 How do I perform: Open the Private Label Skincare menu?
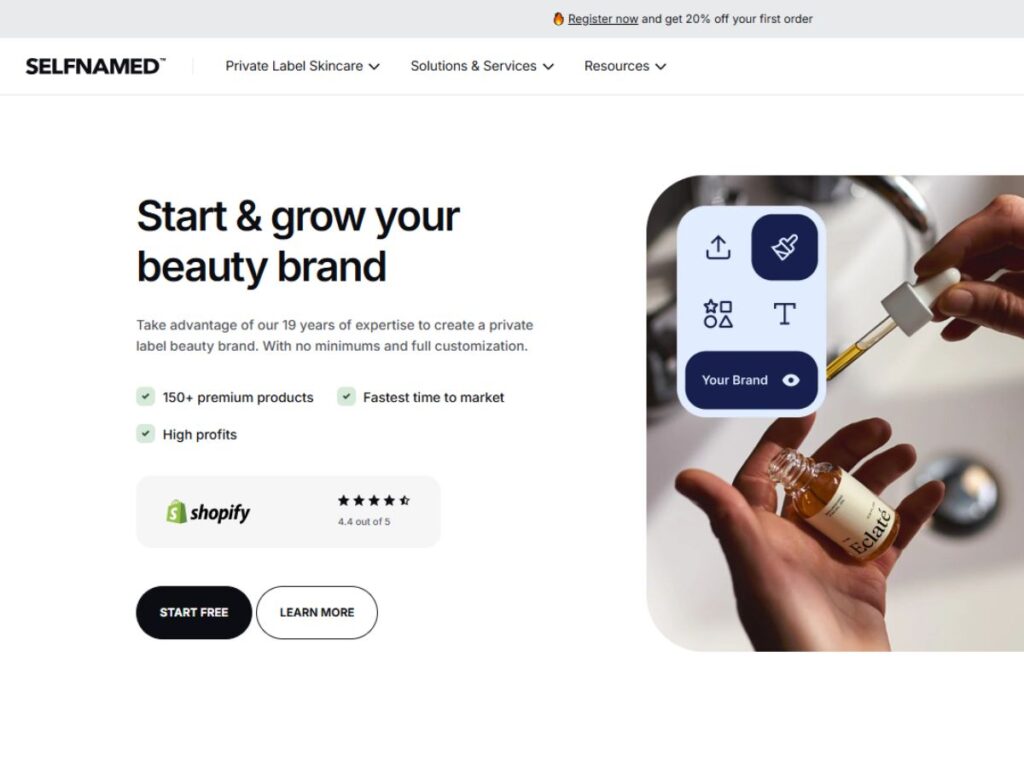coord(294,66)
